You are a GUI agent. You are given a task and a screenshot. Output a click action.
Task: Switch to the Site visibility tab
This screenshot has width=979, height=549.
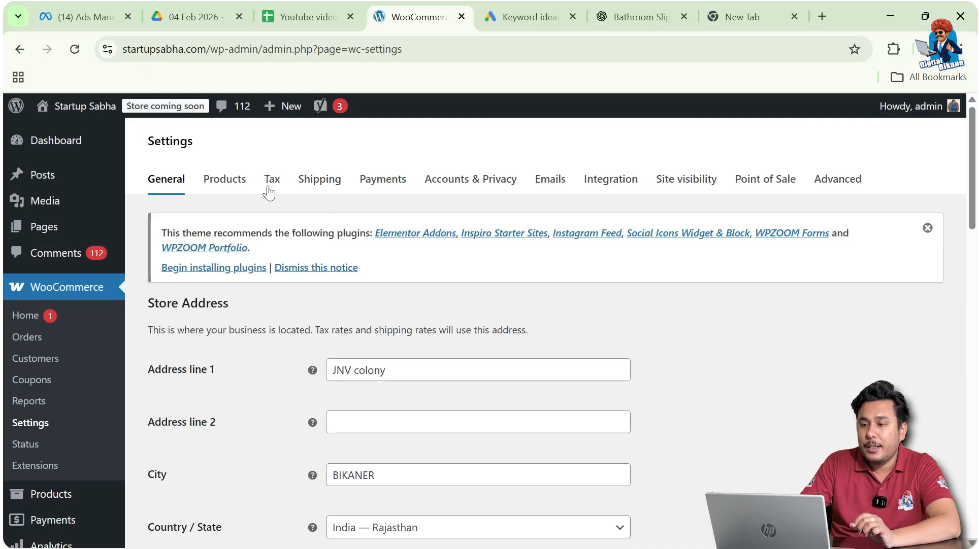tap(686, 179)
